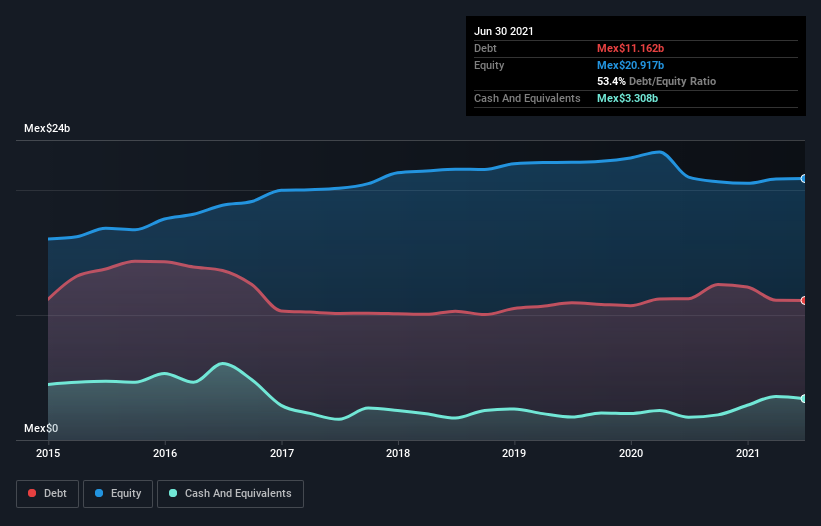Click the red Debt legend dot
Viewport: 821px width, 526px height.
coord(32,493)
